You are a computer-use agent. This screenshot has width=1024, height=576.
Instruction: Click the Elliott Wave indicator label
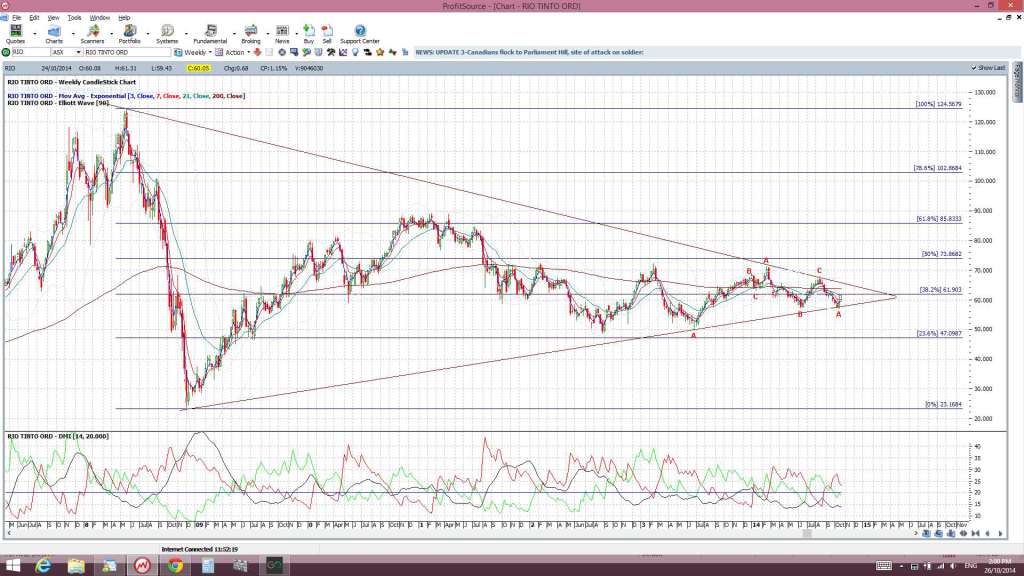point(58,103)
